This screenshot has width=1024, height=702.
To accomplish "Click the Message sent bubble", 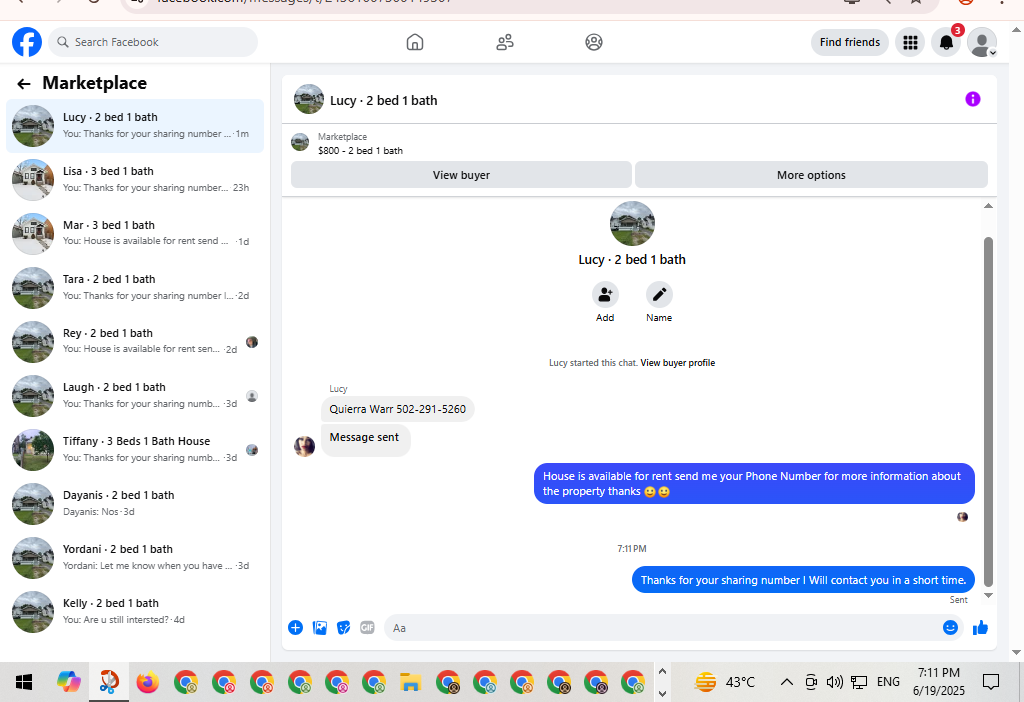I will [365, 439].
